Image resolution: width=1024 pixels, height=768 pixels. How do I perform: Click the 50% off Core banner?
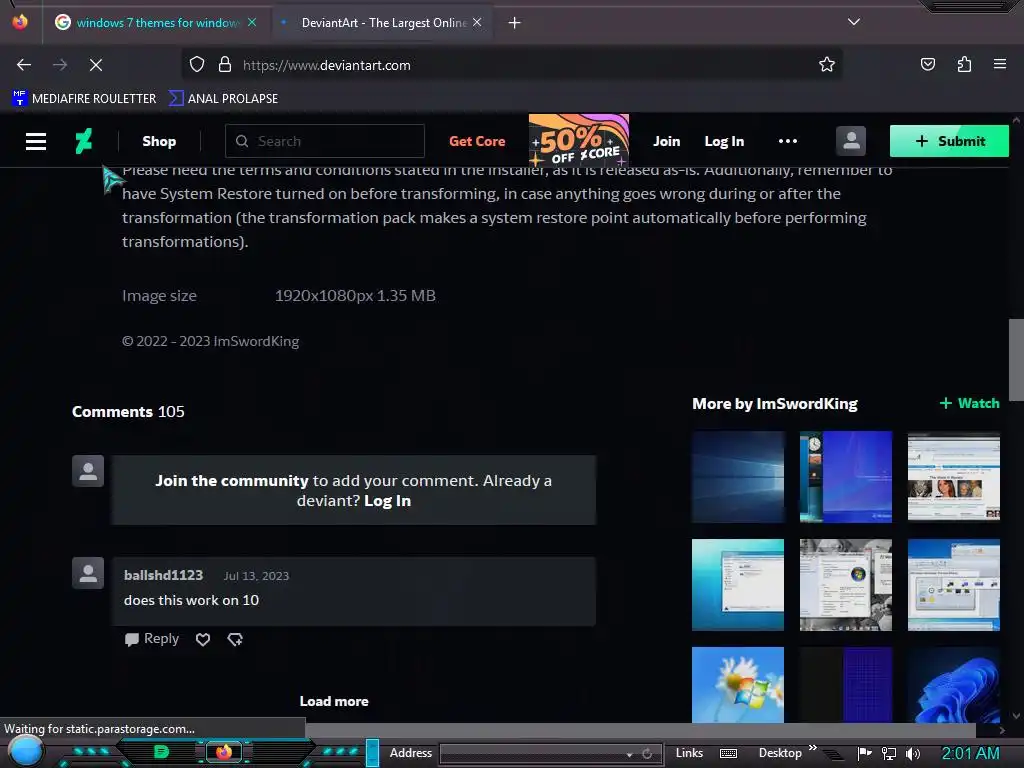point(579,140)
